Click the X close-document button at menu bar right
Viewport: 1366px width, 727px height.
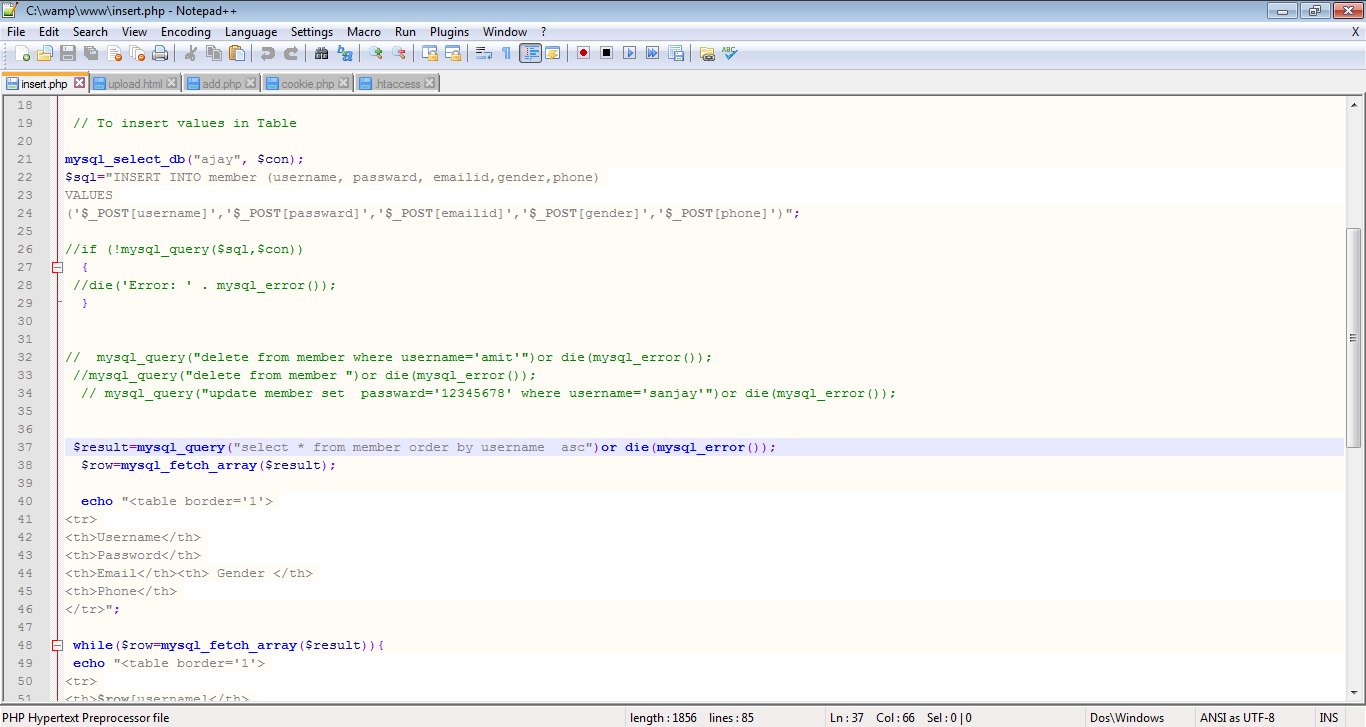[1355, 32]
